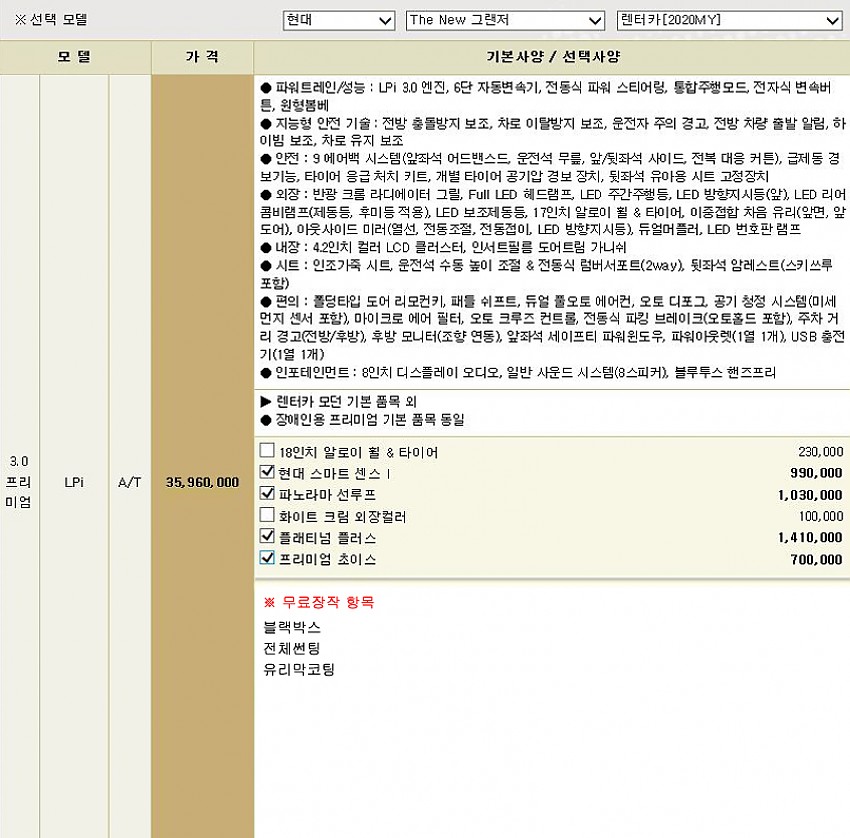Viewport: 850px width, 838px height.
Task: Click the A/T transmission cell
Action: [x=130, y=482]
